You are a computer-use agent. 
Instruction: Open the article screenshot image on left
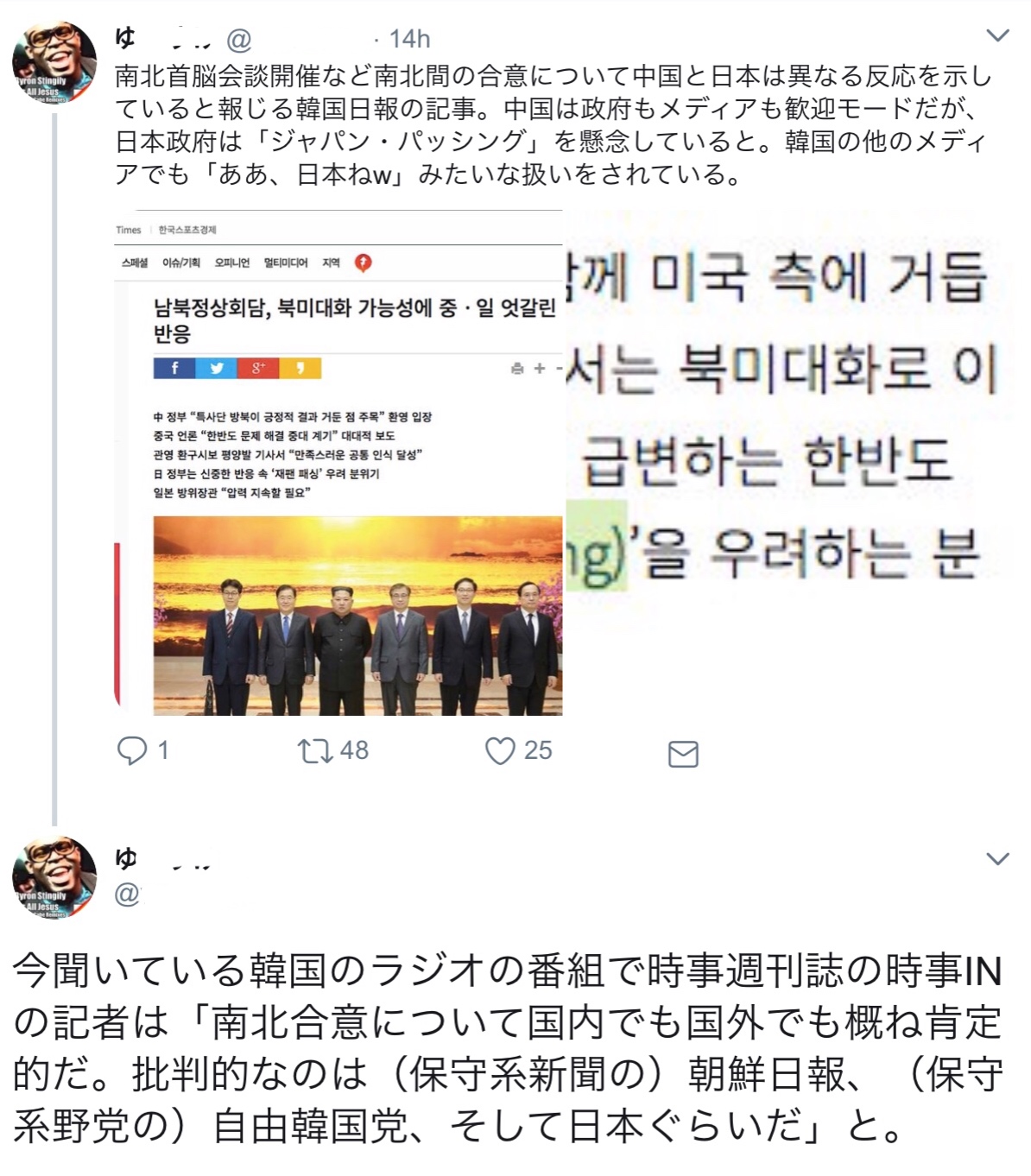point(338,463)
